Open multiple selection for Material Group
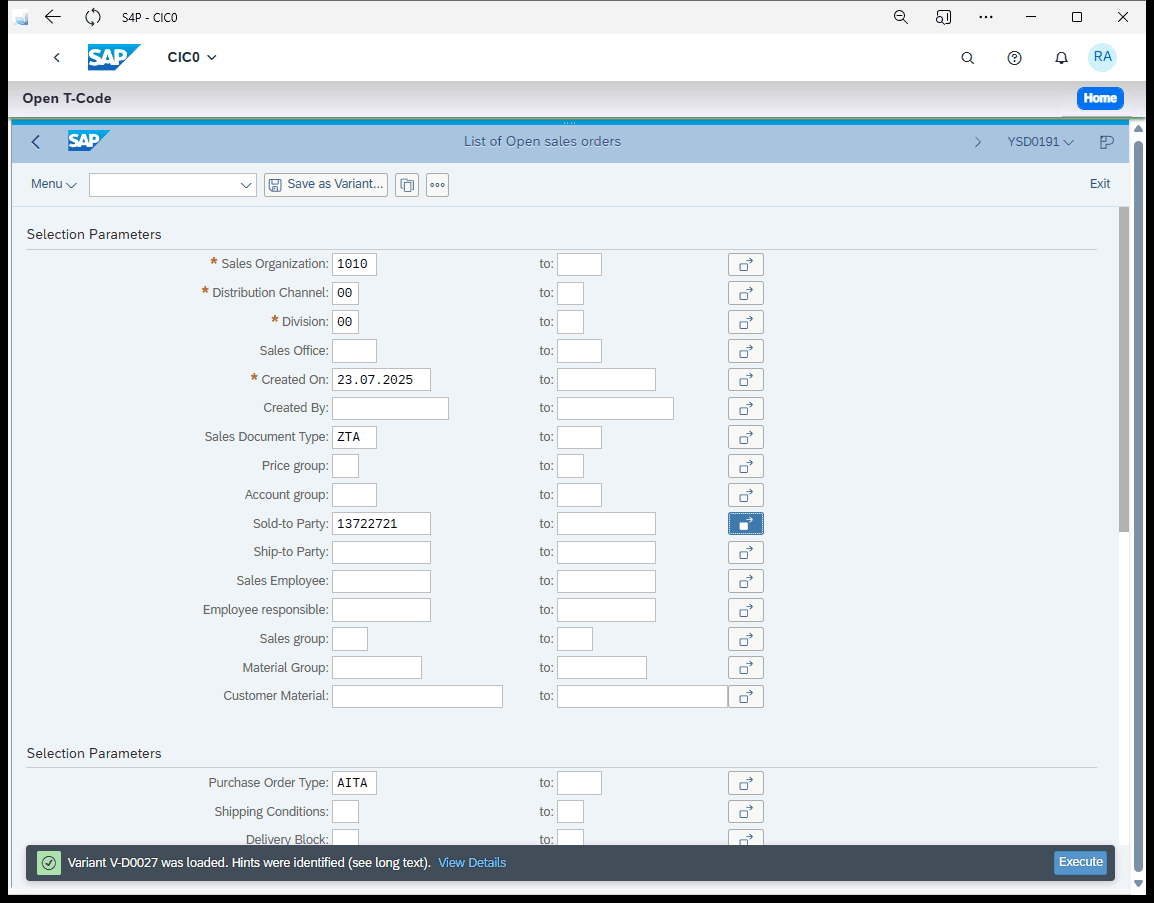 [746, 668]
